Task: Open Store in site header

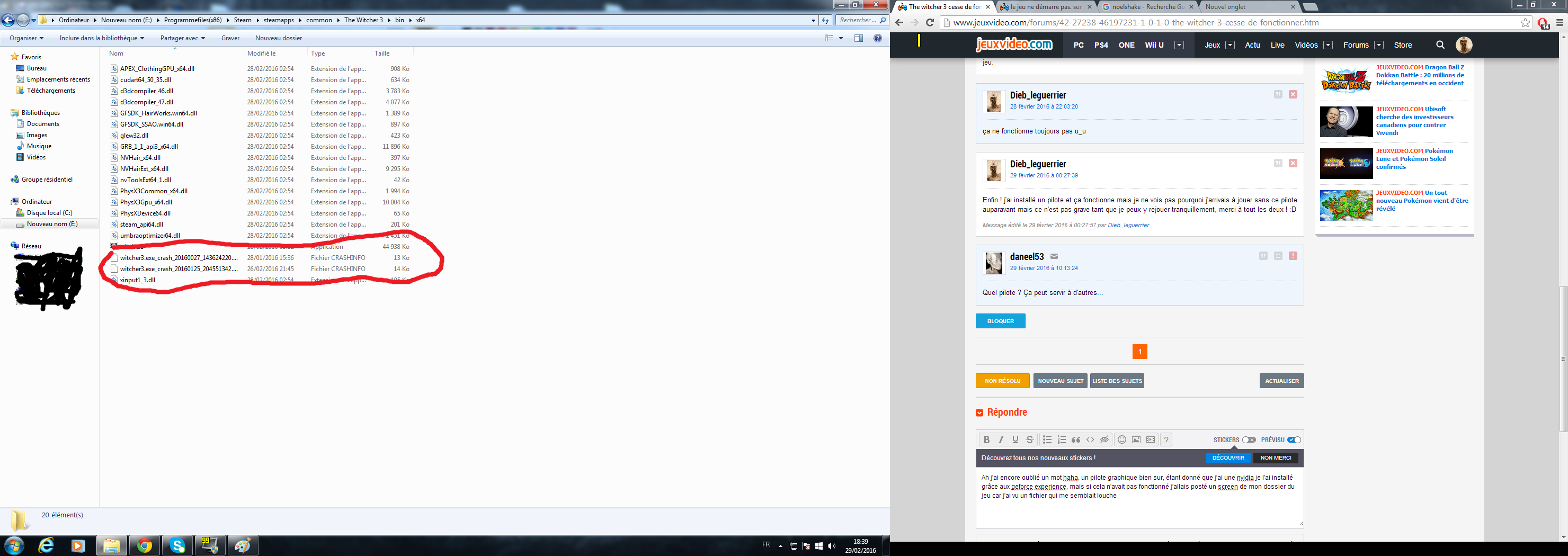Action: [1403, 45]
